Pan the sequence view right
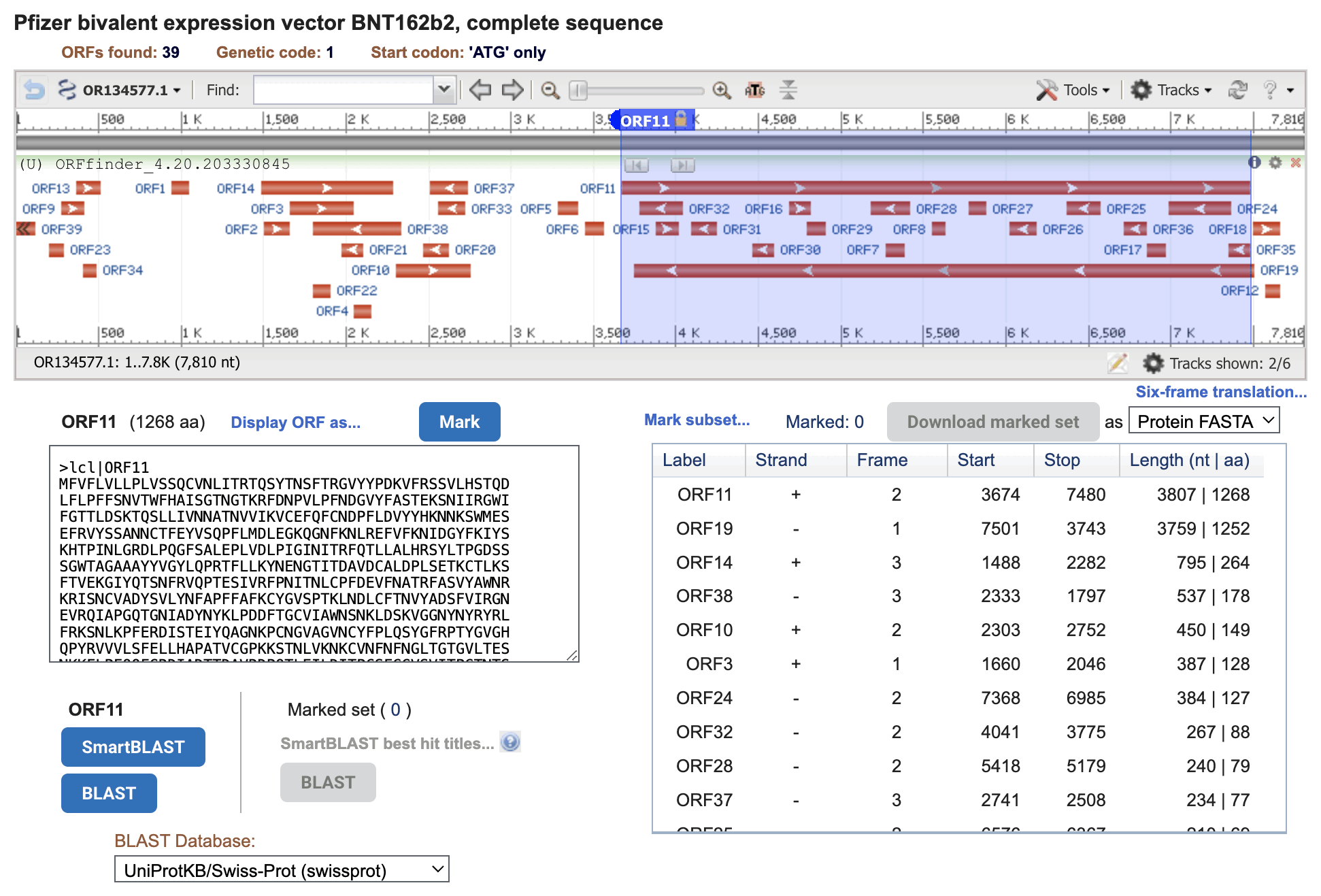The width and height of the screenshot is (1321, 896). pyautogui.click(x=512, y=90)
